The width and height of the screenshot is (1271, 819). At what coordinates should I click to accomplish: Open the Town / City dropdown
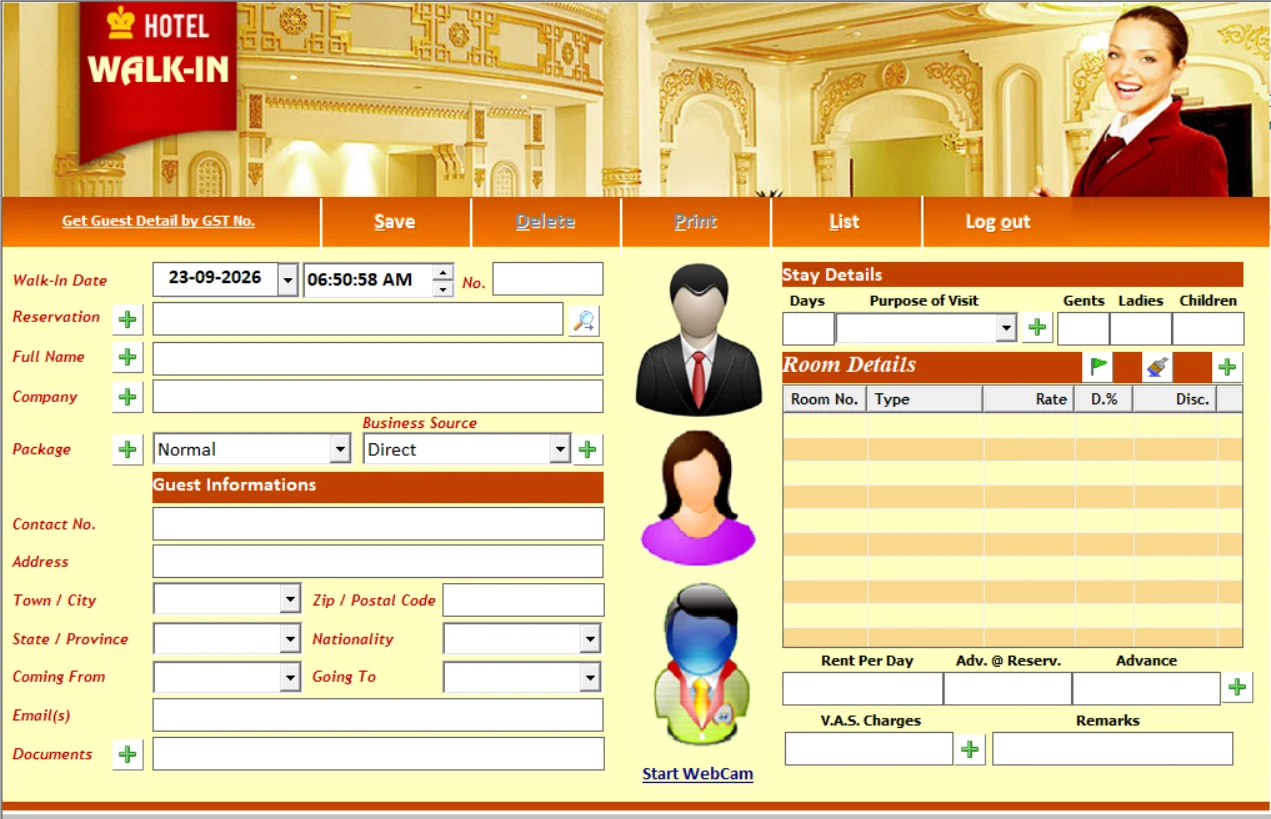[290, 600]
